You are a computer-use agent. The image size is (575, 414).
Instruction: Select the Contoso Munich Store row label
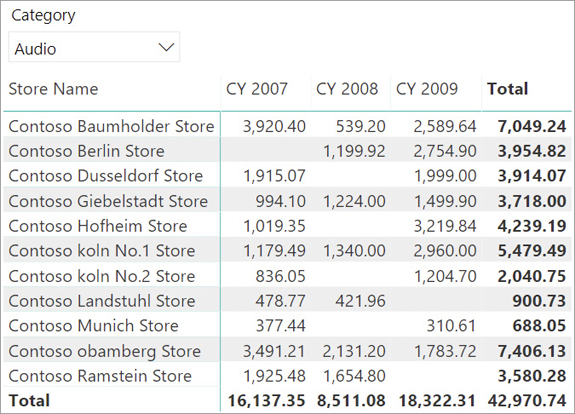pos(94,326)
